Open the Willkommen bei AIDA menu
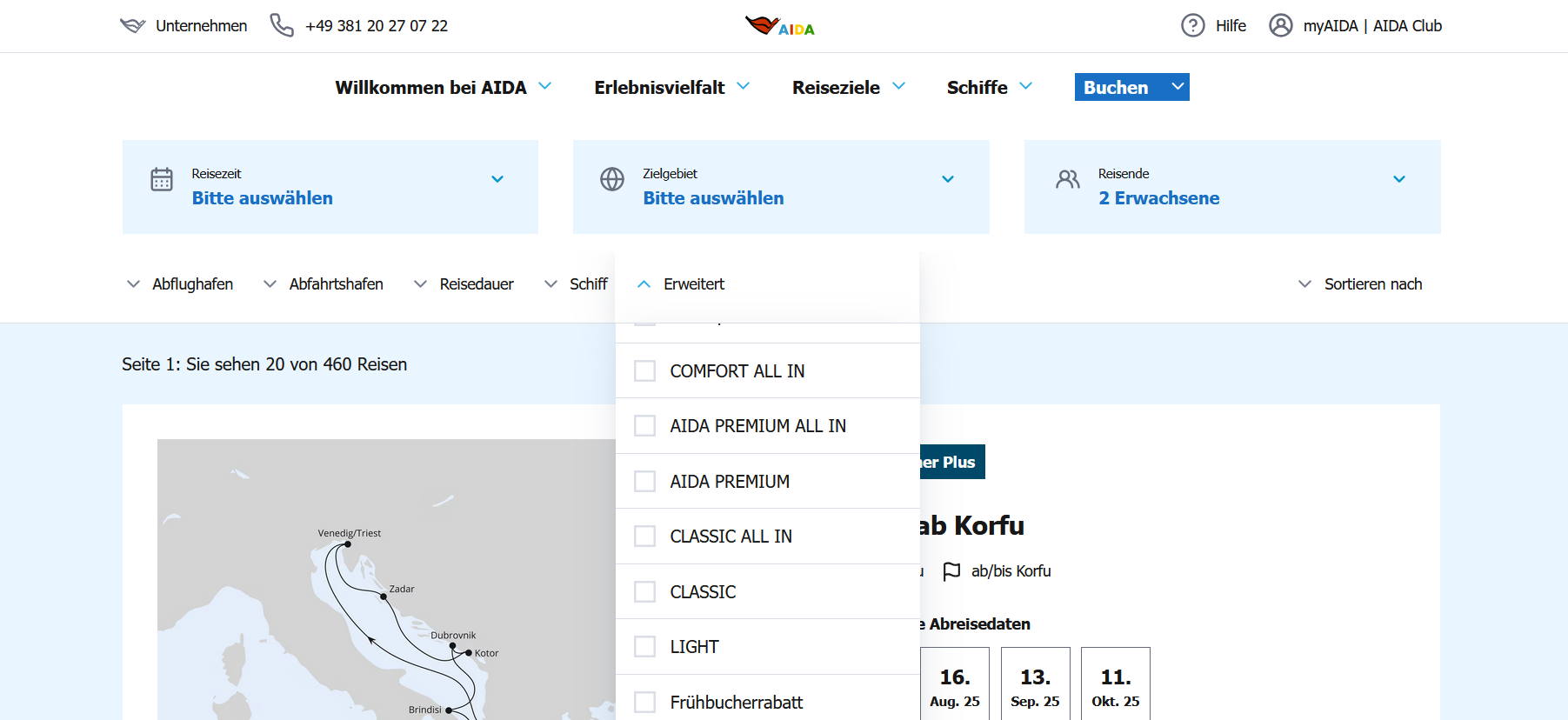This screenshot has height=720, width=1568. pos(444,87)
